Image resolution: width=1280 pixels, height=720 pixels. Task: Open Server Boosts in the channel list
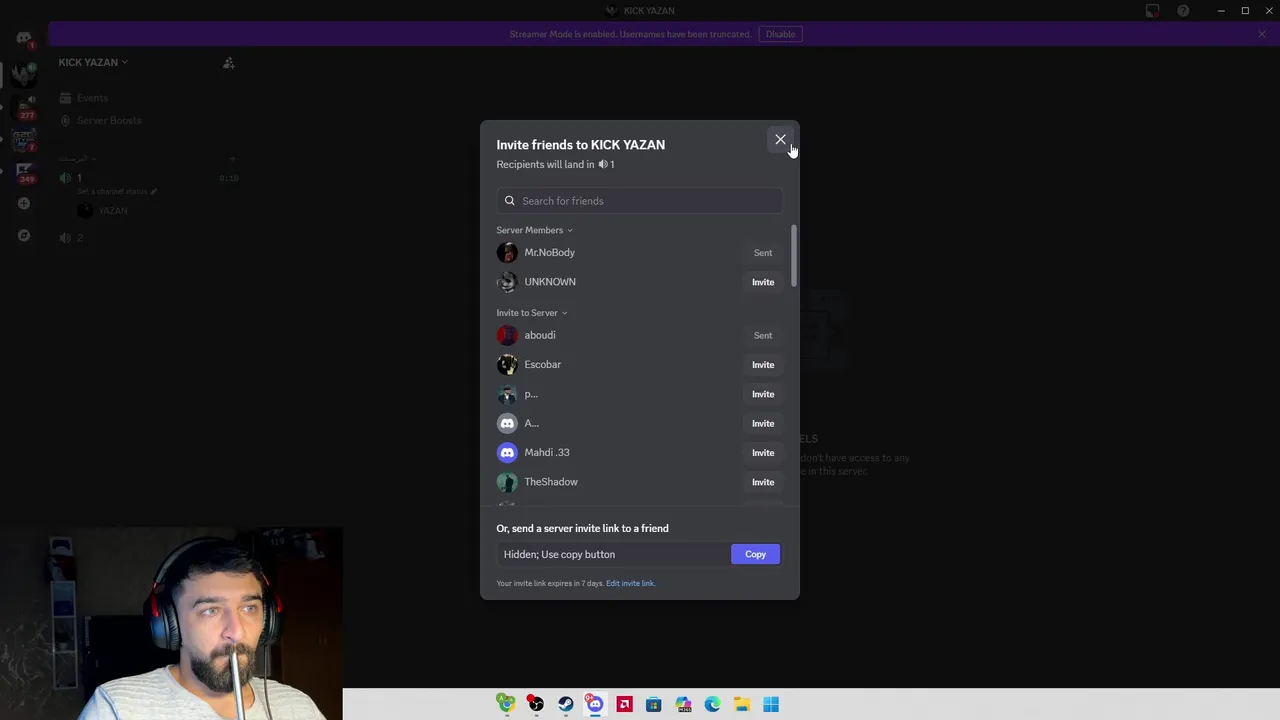click(100, 120)
